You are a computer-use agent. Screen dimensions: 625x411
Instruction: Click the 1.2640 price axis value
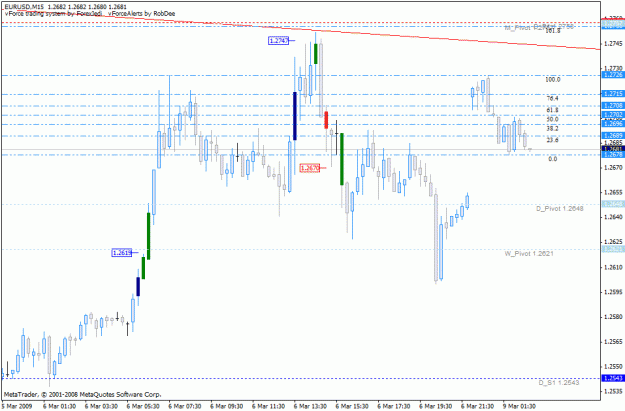coord(613,217)
